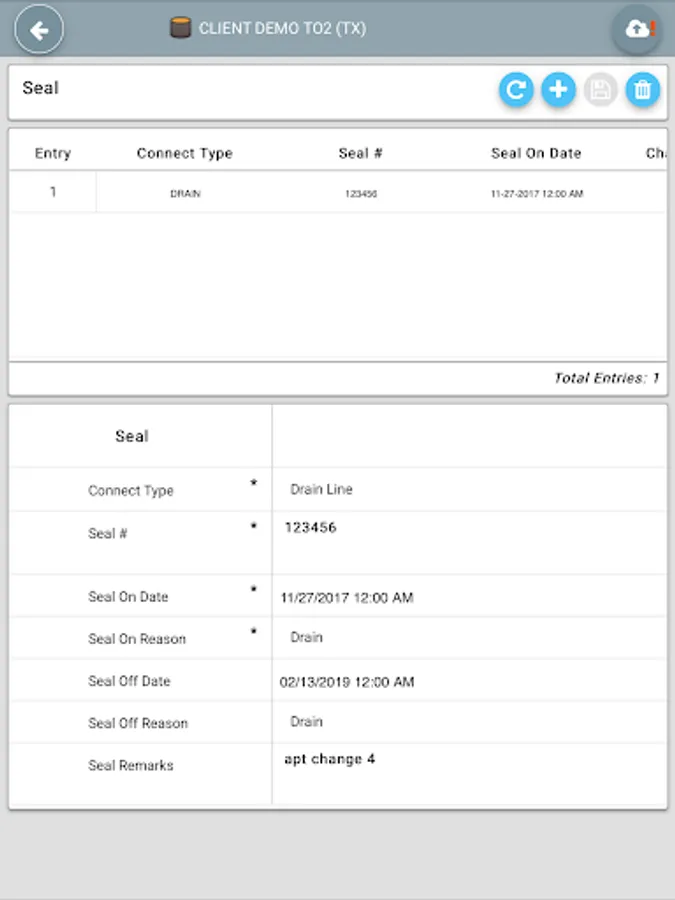Open the Connect Type Drain Line dropdown
This screenshot has height=900, width=675.
(470, 490)
